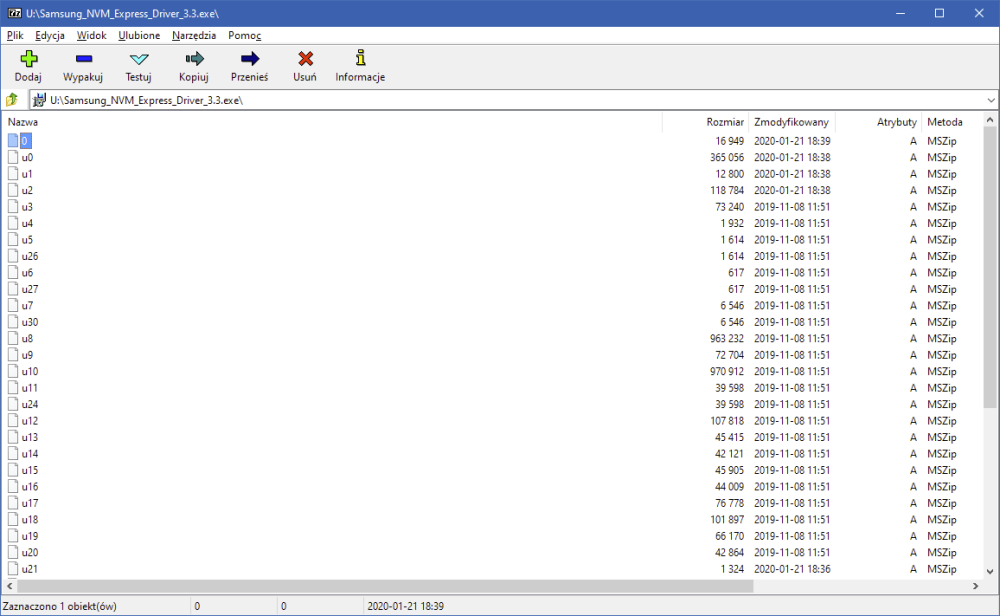
Task: Click the vertical scrollbar up arrow
Action: pyautogui.click(x=990, y=119)
